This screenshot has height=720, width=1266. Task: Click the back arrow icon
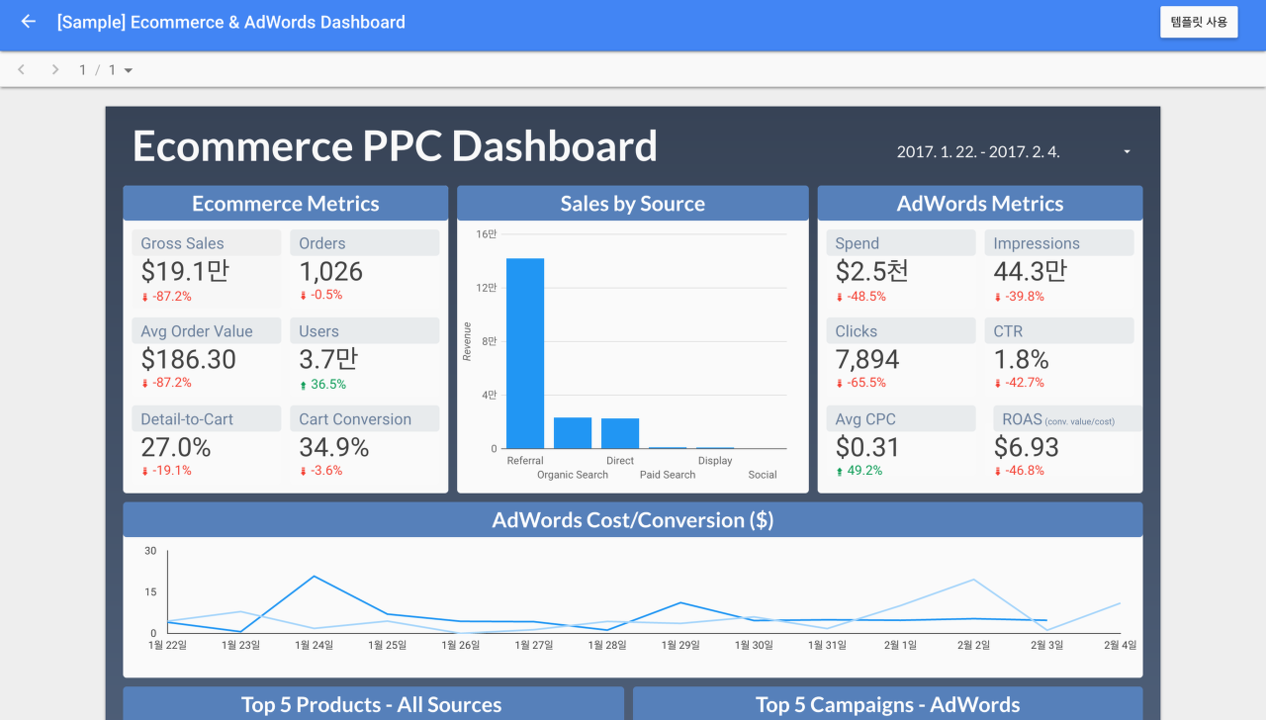click(x=28, y=21)
